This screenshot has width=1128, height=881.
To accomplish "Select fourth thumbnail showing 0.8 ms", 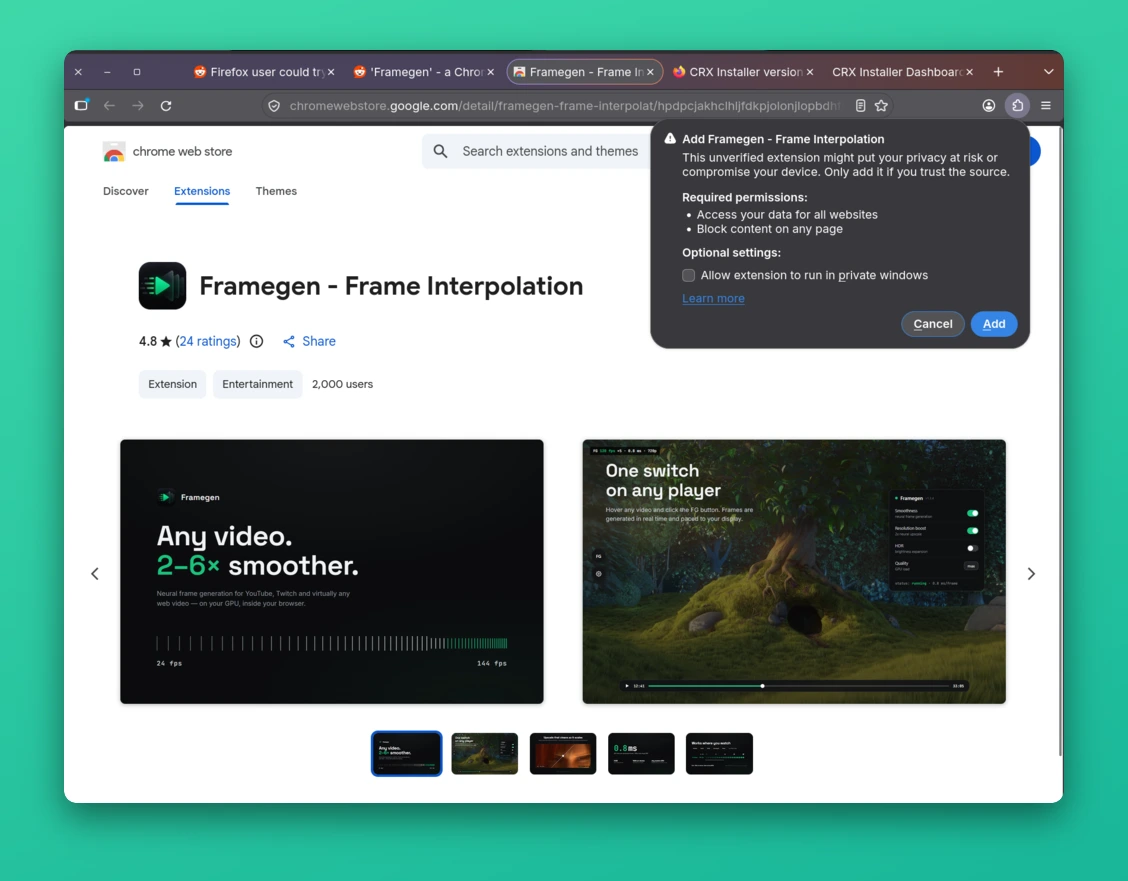I will point(641,754).
